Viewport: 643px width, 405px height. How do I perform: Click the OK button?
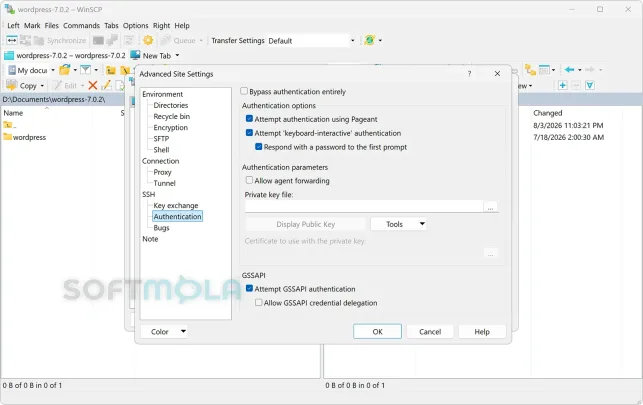[x=377, y=332]
